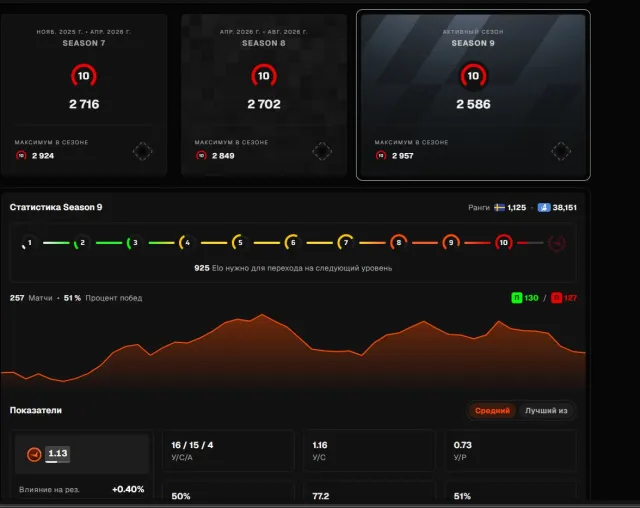Click small level icon beside 2 924
Viewport: 640px width, 508px height.
(x=21, y=155)
